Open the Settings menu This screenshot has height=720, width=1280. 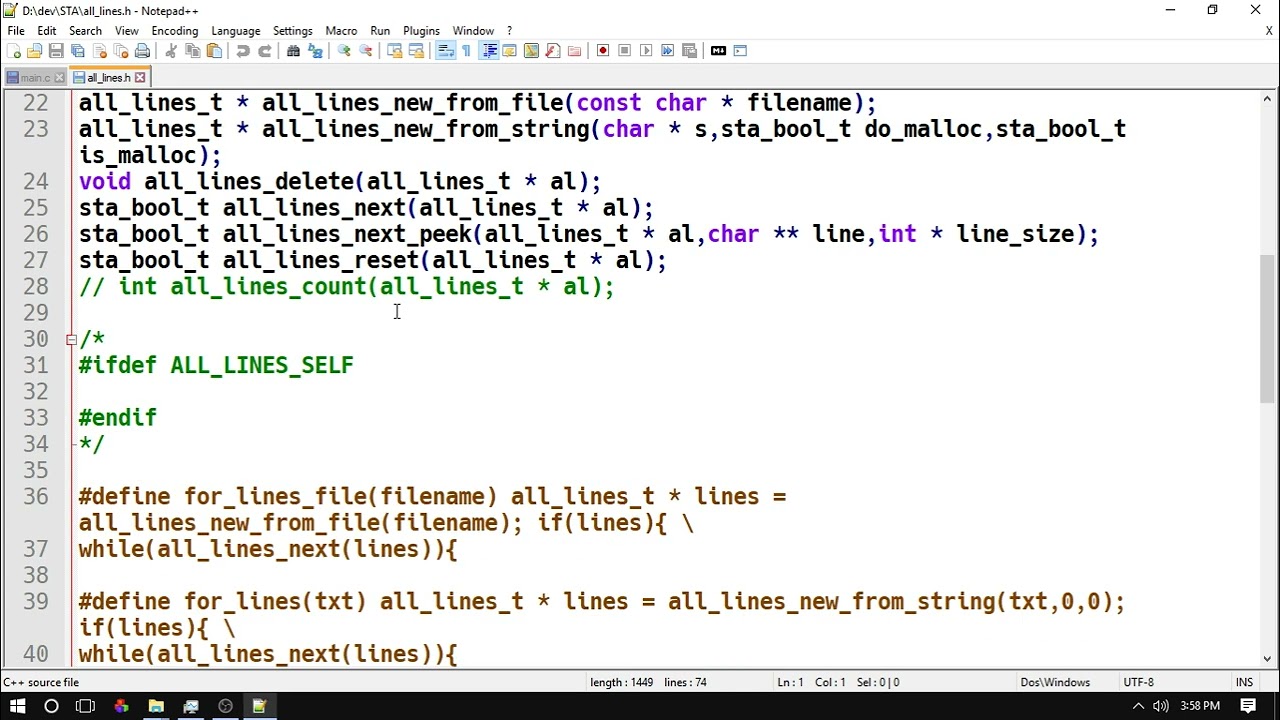(x=293, y=31)
